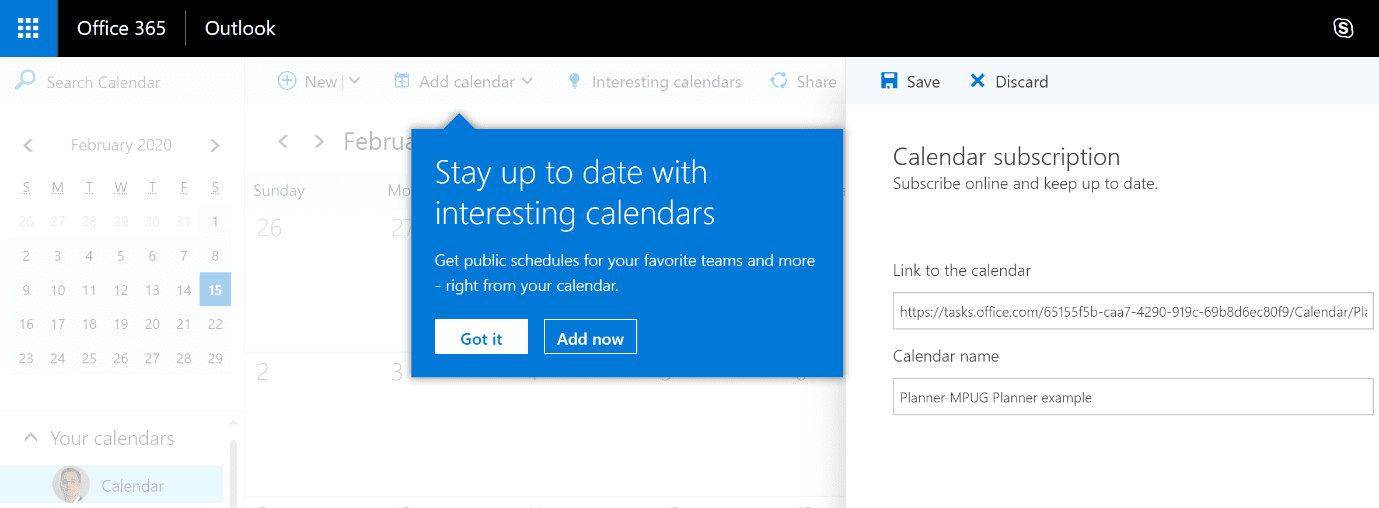The image size is (1379, 508).
Task: Go to previous month in mini calendar
Action: coord(28,145)
